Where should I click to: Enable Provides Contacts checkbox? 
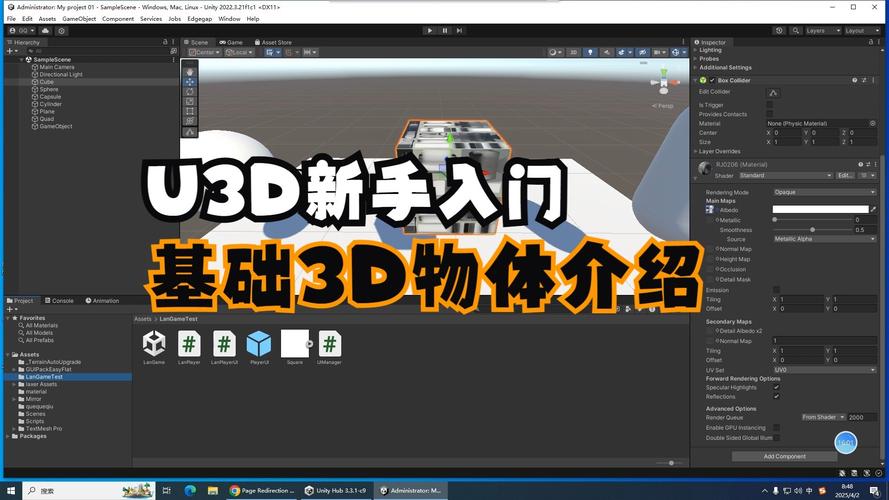click(x=769, y=114)
